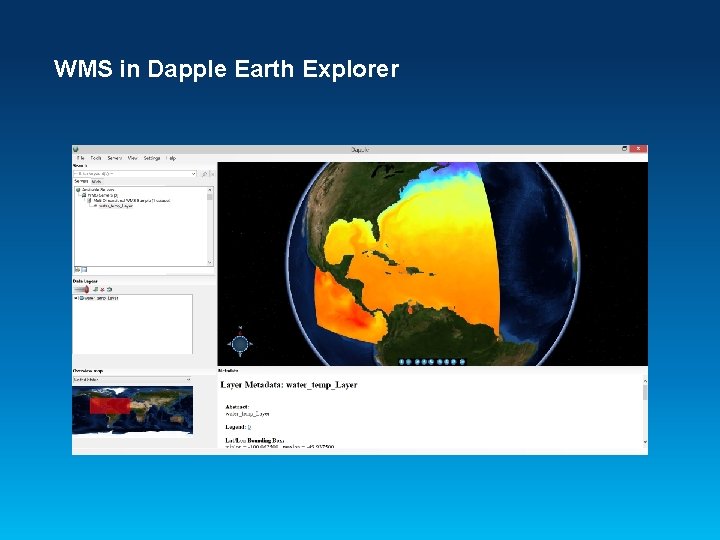Image resolution: width=720 pixels, height=540 pixels.
Task: Click the overview world map thumbnail
Action: tap(132, 410)
